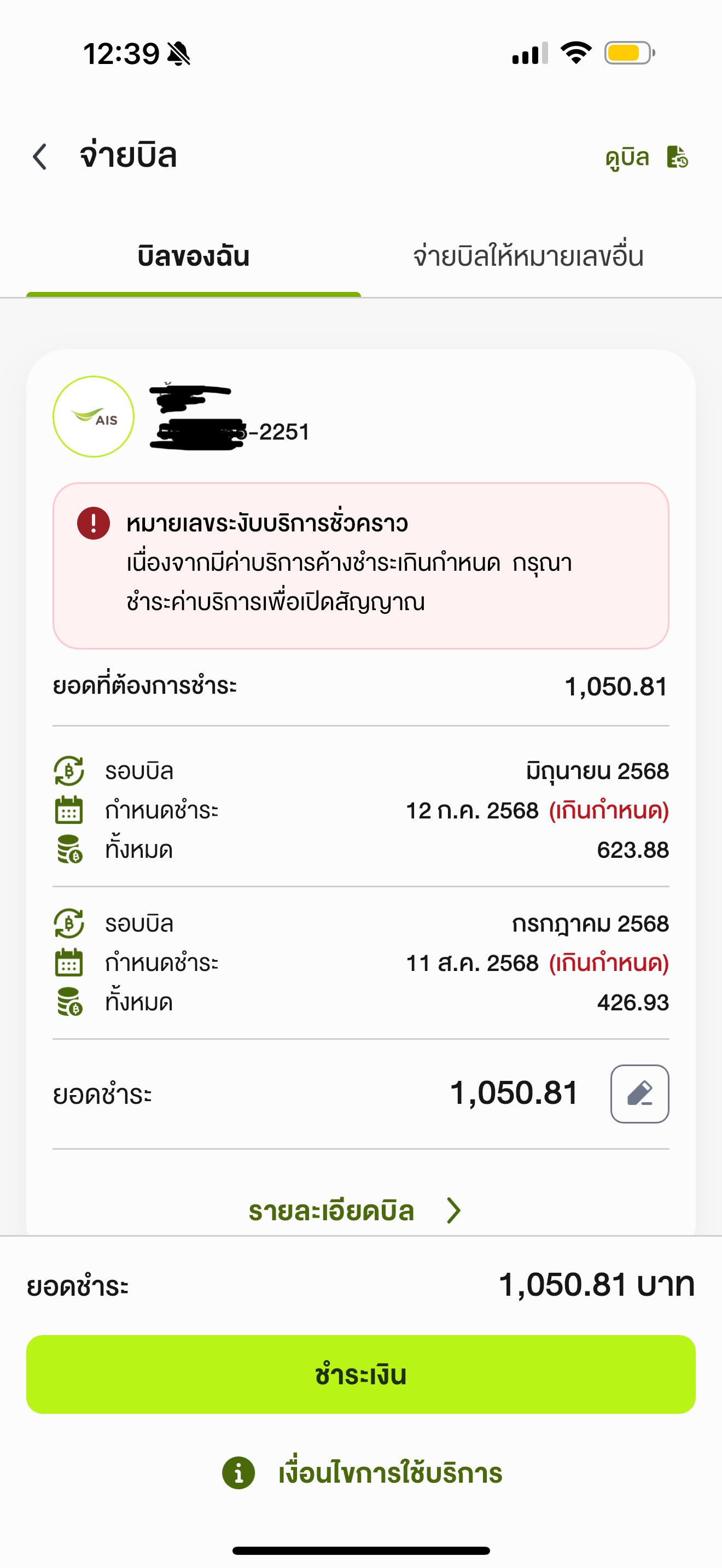Tap the billing cycle icon for กรกฎาคม 2568
The width and height of the screenshot is (722, 1568).
69,923
